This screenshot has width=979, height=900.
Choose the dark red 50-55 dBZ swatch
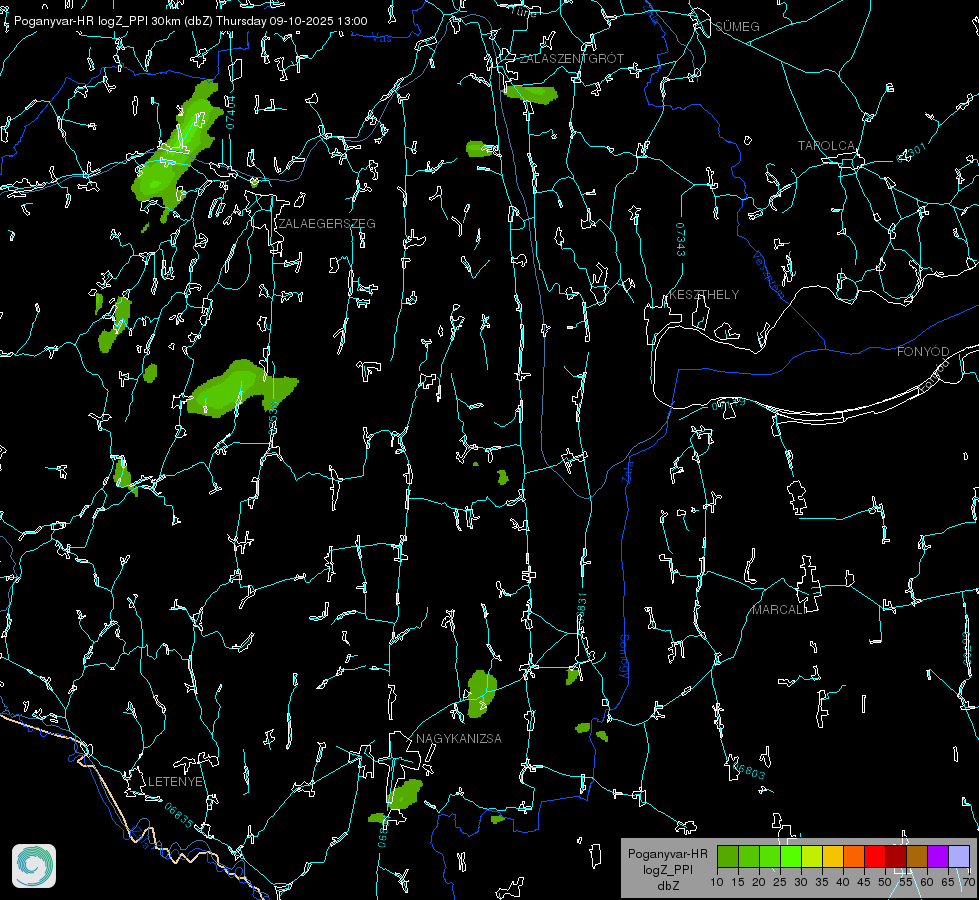896,856
